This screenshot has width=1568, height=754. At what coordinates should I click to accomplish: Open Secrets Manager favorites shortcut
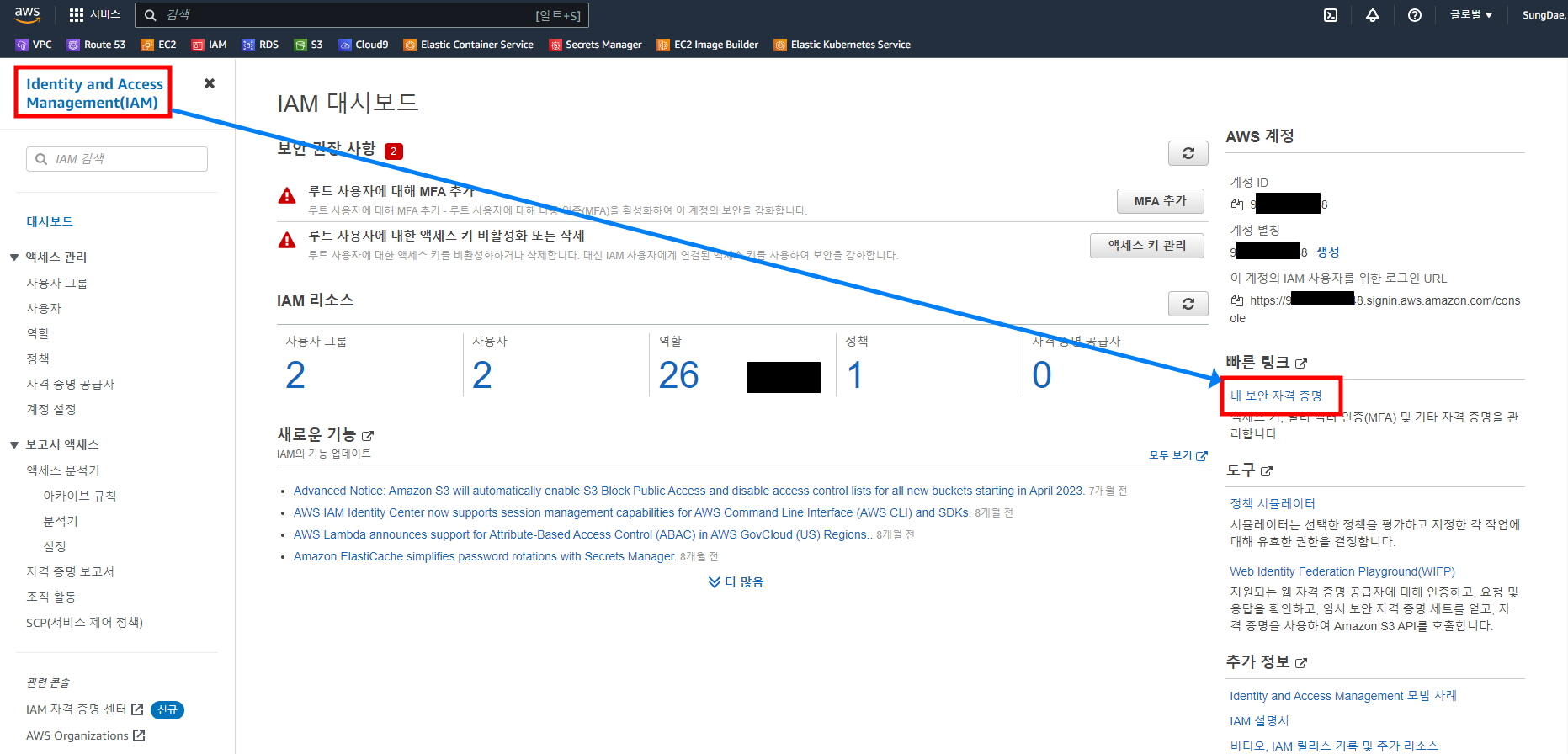[595, 45]
